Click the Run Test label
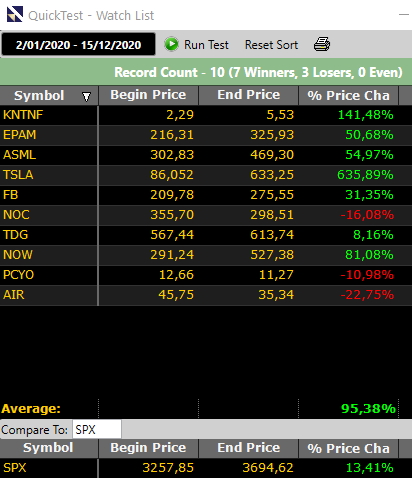412x478 pixels. [x=206, y=45]
